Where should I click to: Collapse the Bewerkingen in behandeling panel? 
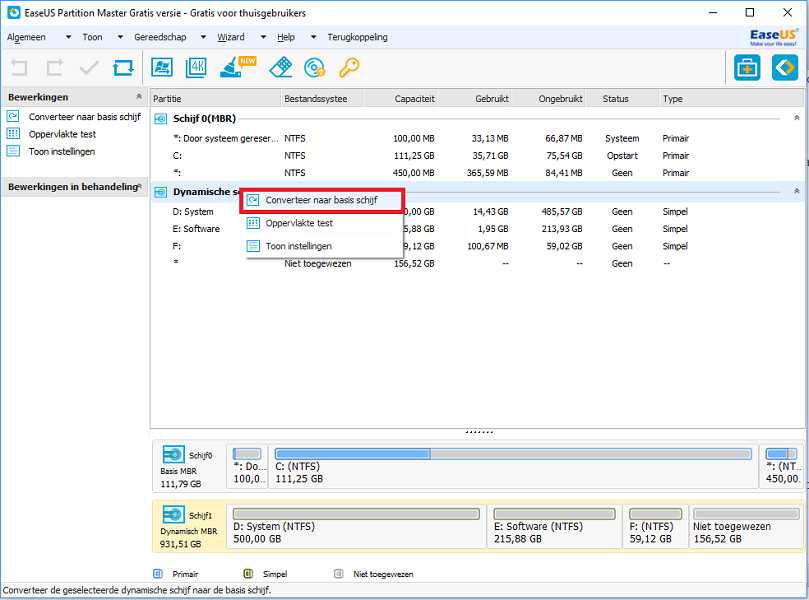(x=139, y=186)
